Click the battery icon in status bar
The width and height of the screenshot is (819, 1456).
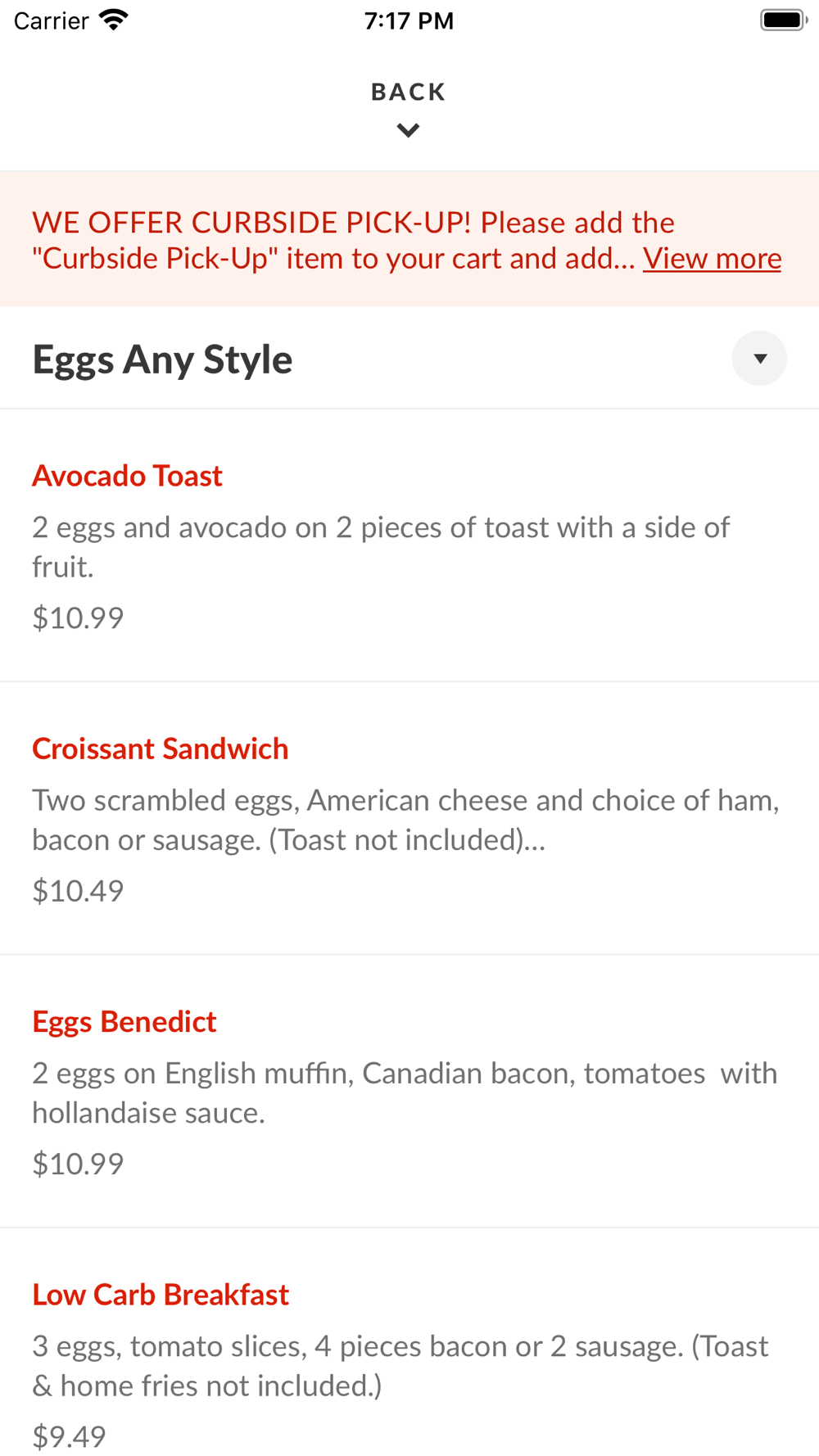point(783,20)
